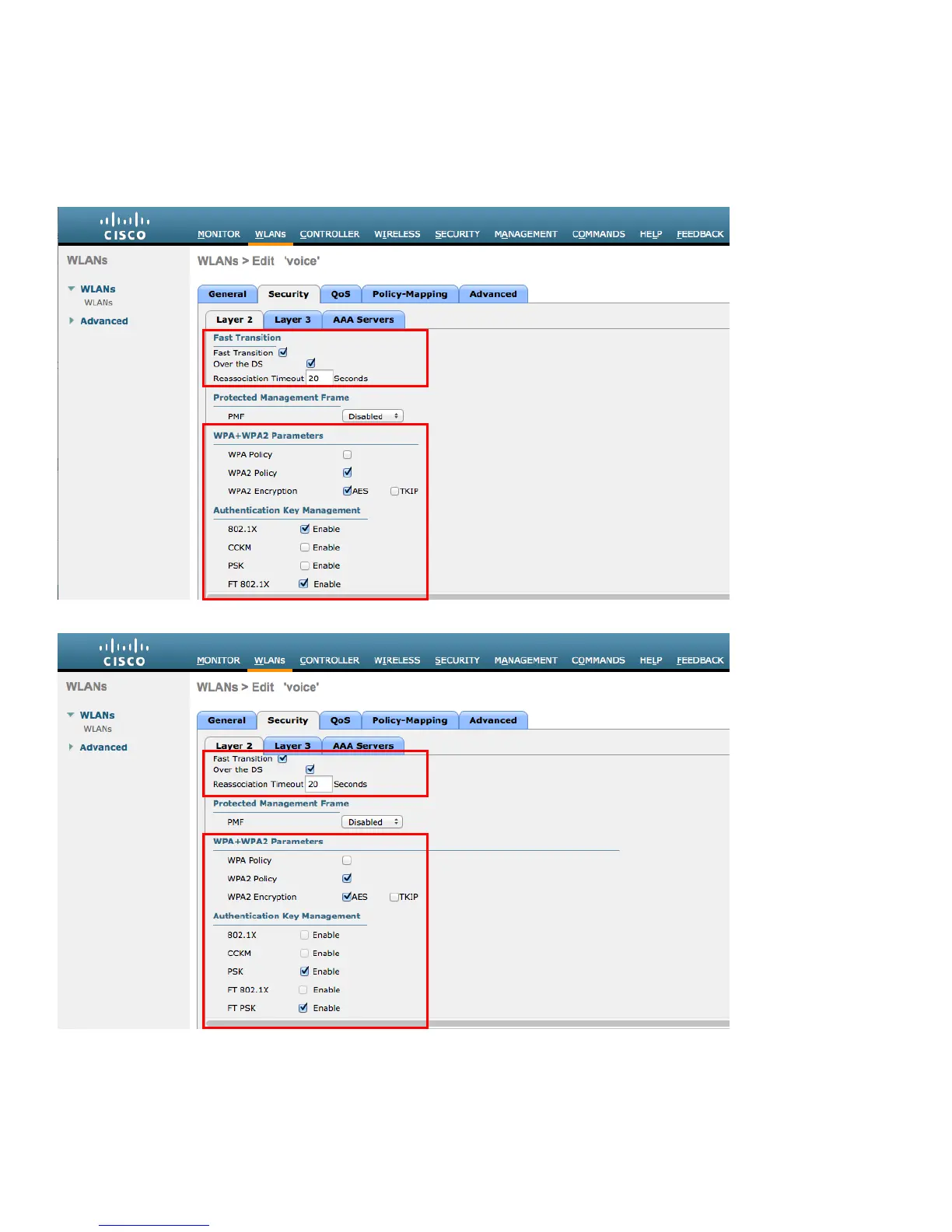Viewport: 952px width, 1232px height.
Task: Toggle Over the DS checkbox in upper screenshot
Action: (311, 363)
